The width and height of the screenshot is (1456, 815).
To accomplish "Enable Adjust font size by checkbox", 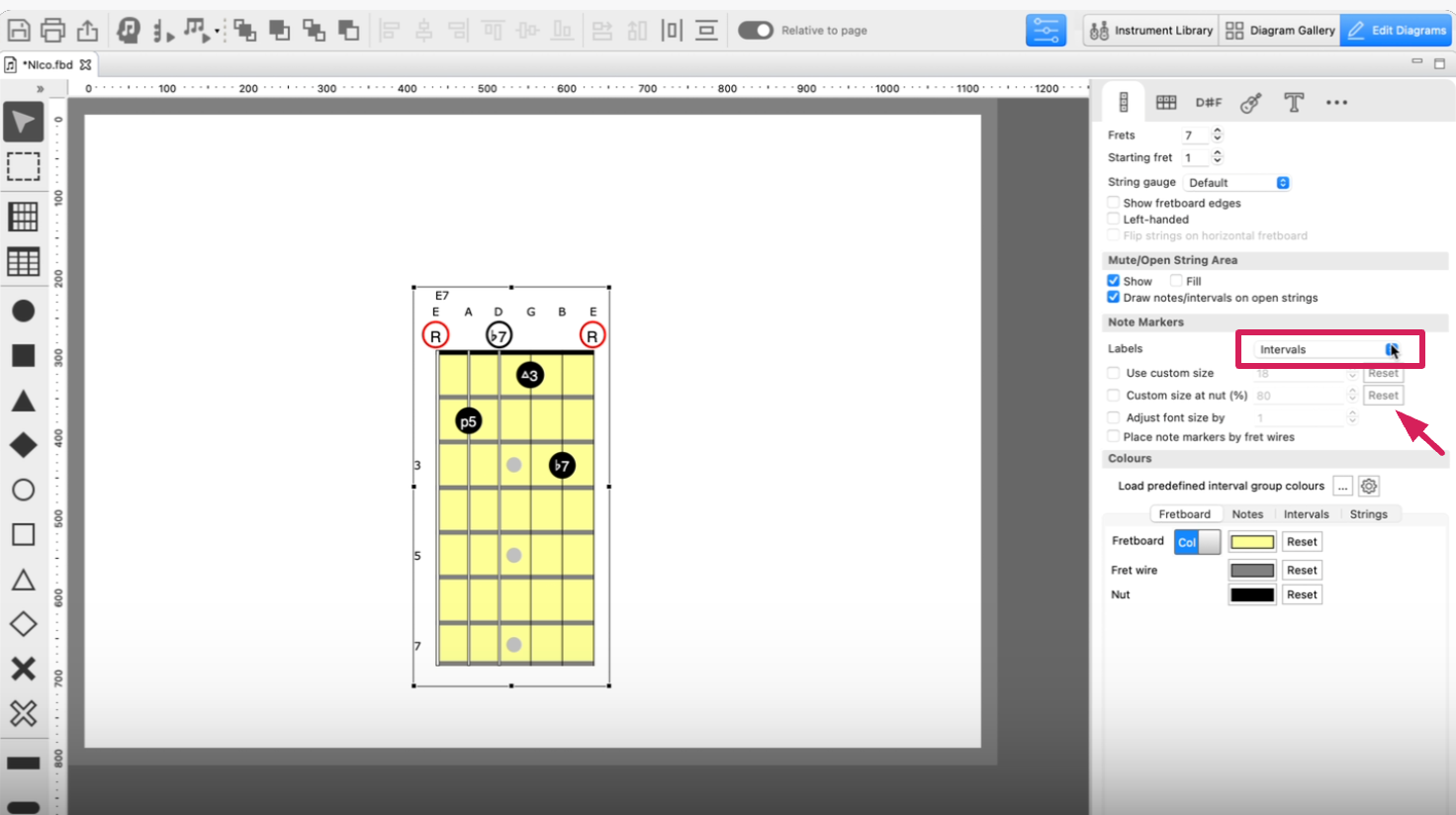I will click(x=1114, y=417).
